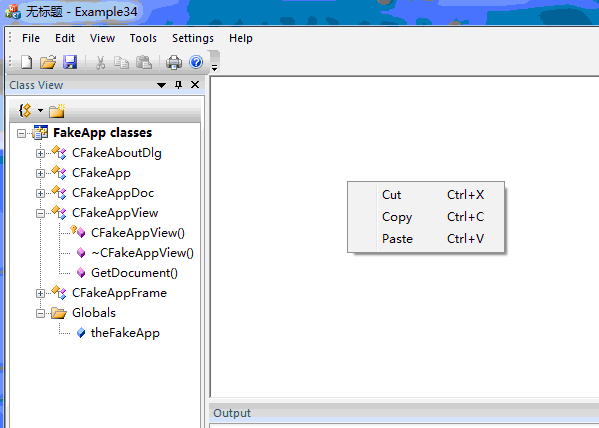Image resolution: width=599 pixels, height=428 pixels.
Task: Select the CFakeAppDoc class label
Action: [x=113, y=193]
